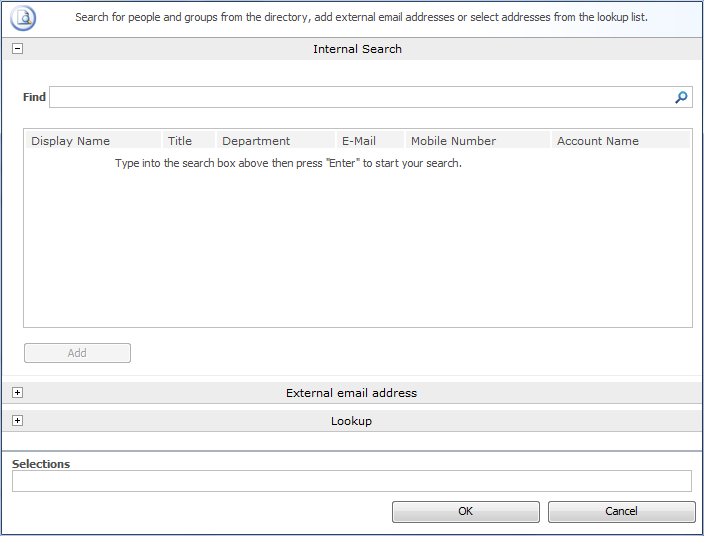The width and height of the screenshot is (704, 536).
Task: Click the Internal Search header bar
Action: (357, 49)
